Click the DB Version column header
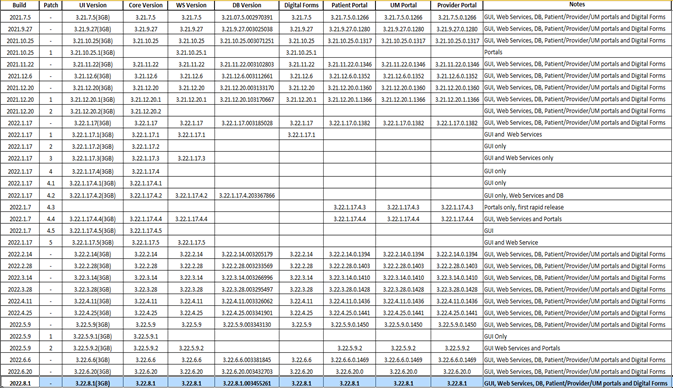 [x=247, y=6]
